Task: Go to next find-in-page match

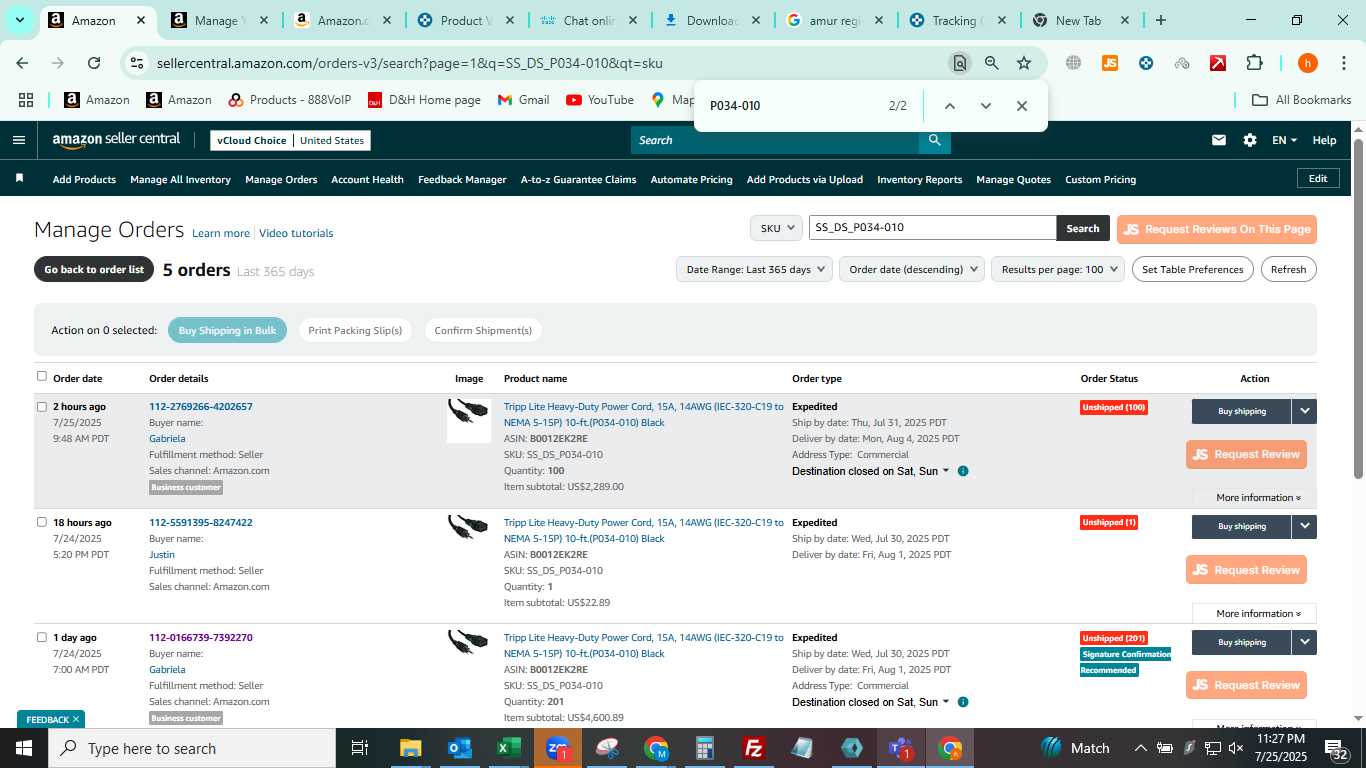Action: (x=986, y=106)
